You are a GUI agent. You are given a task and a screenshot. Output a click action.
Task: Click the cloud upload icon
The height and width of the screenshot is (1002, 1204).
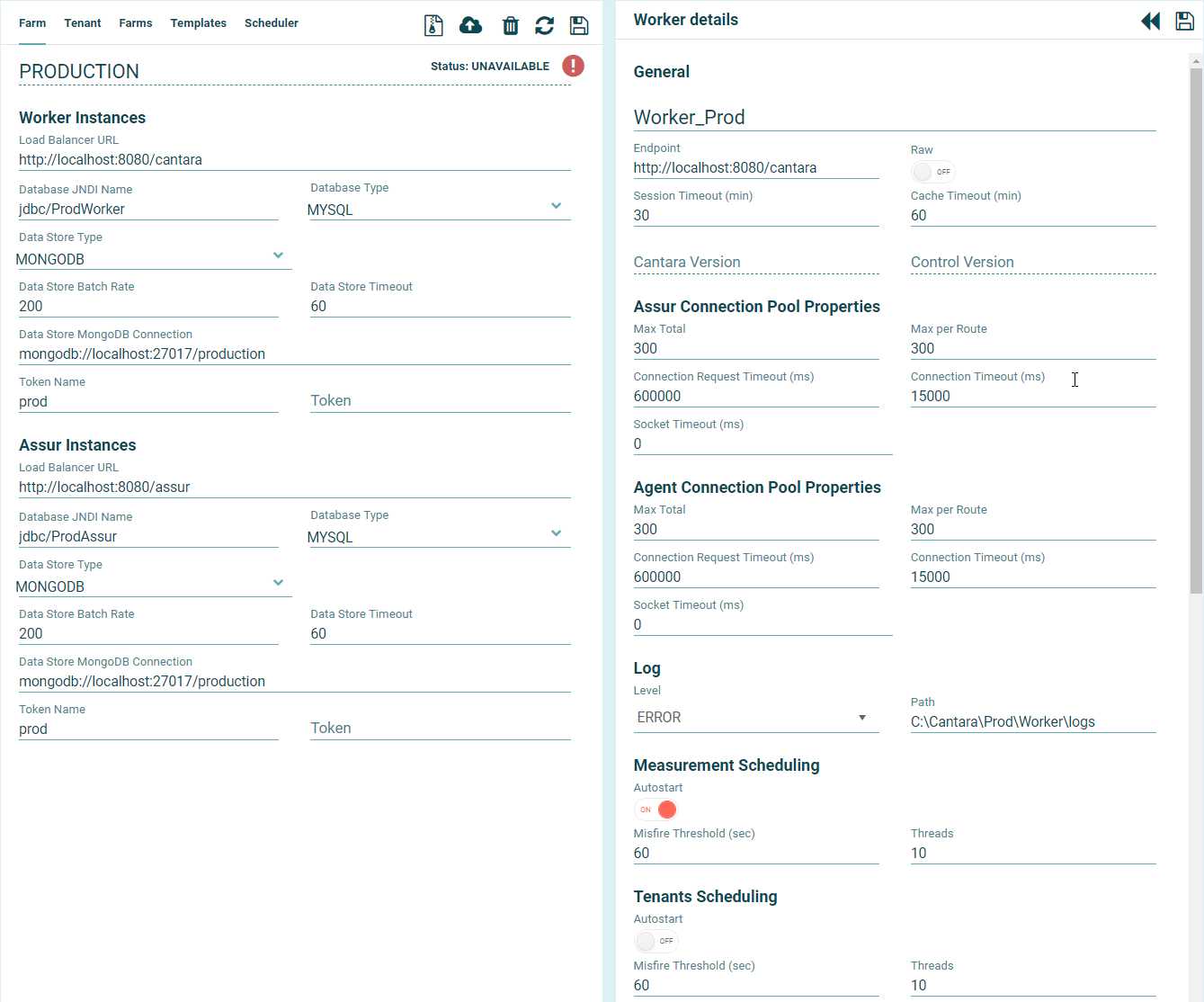470,25
